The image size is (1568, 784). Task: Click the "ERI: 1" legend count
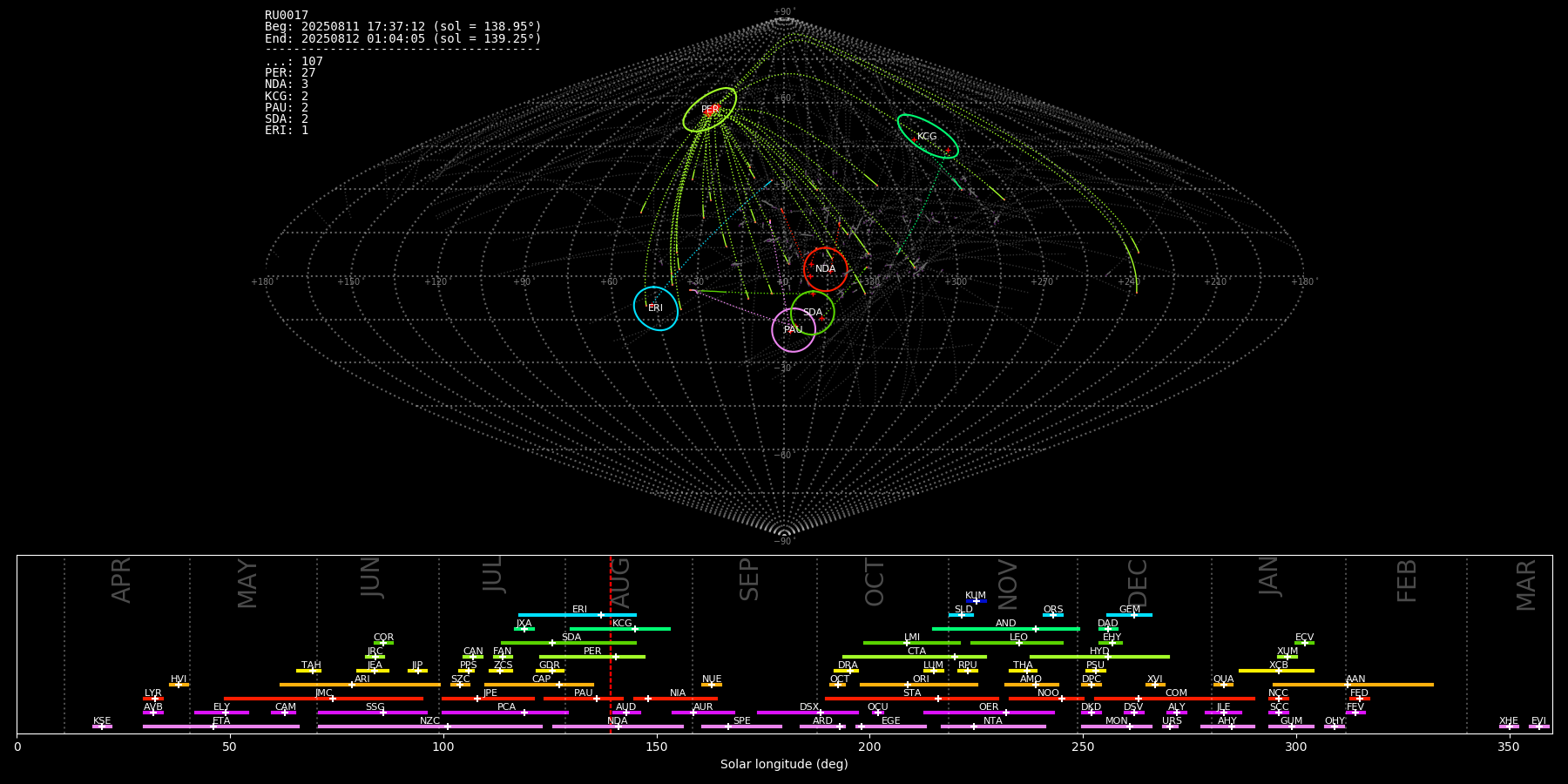click(x=287, y=130)
